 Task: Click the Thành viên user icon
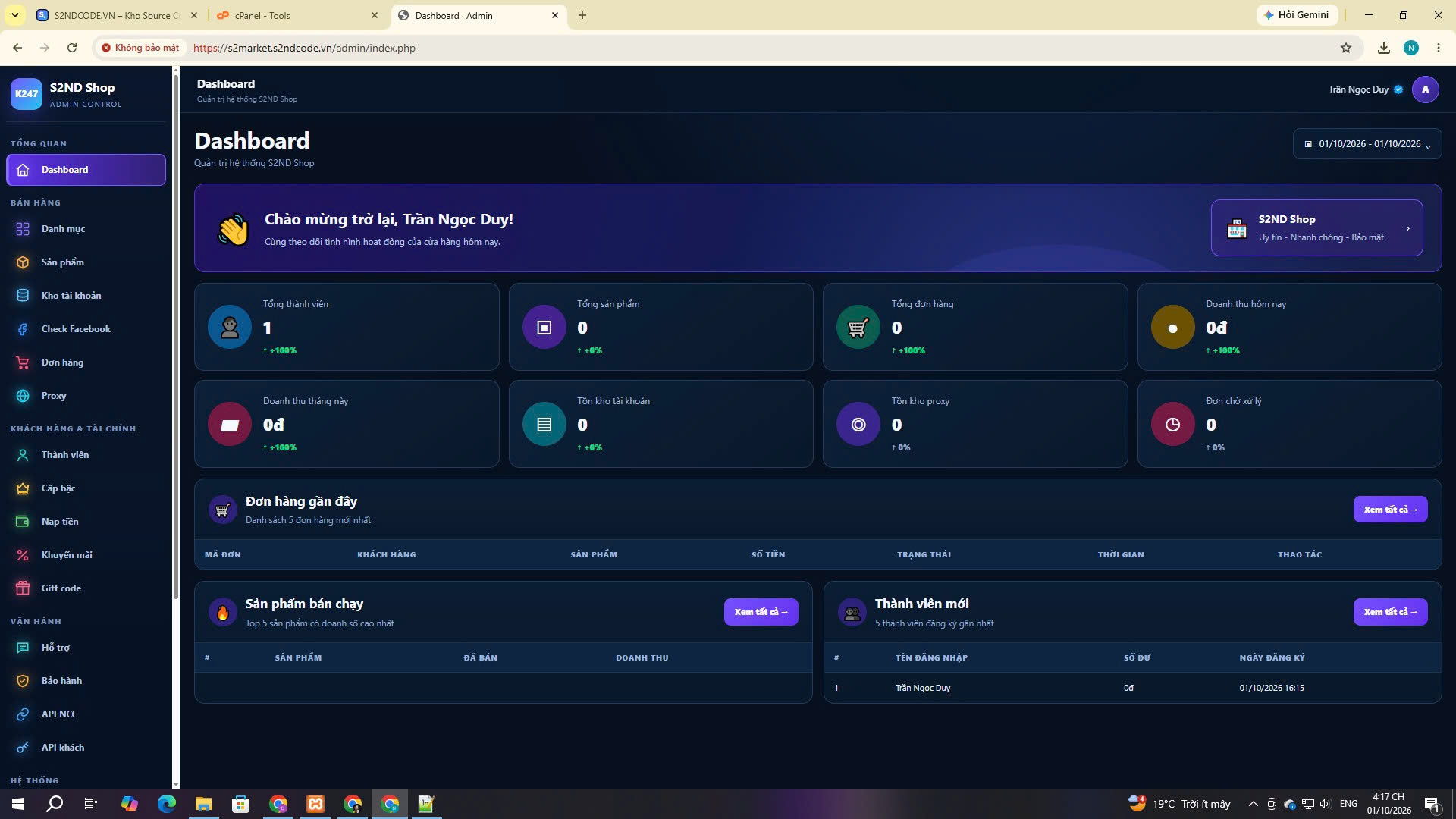coord(23,455)
